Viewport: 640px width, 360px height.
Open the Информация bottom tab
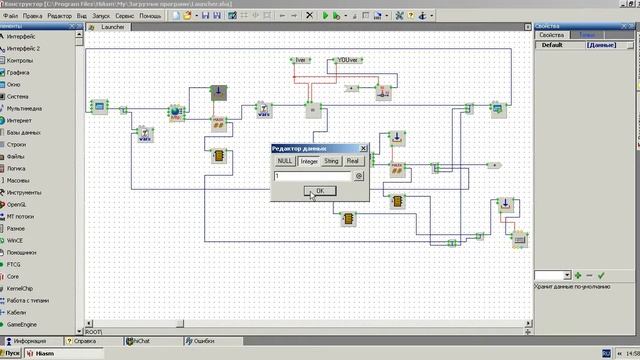(30, 341)
